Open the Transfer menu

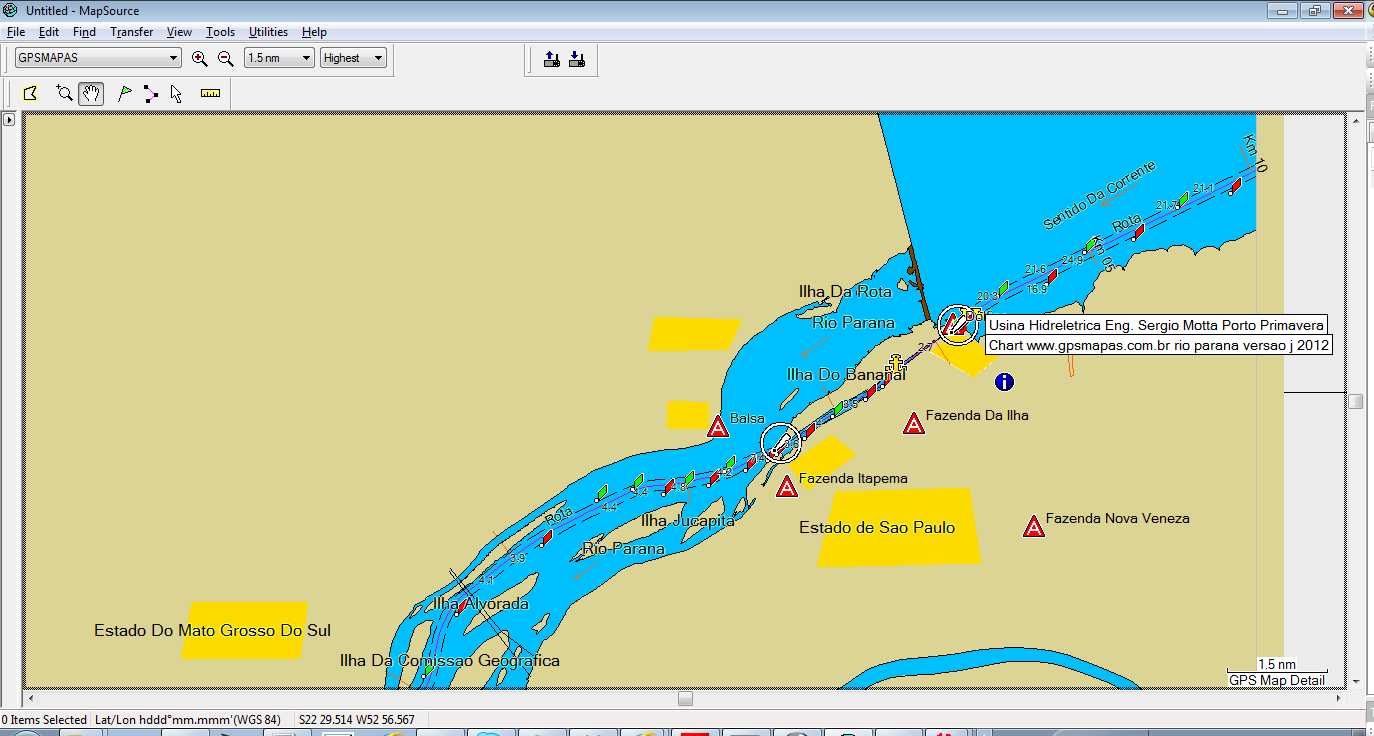[x=131, y=32]
